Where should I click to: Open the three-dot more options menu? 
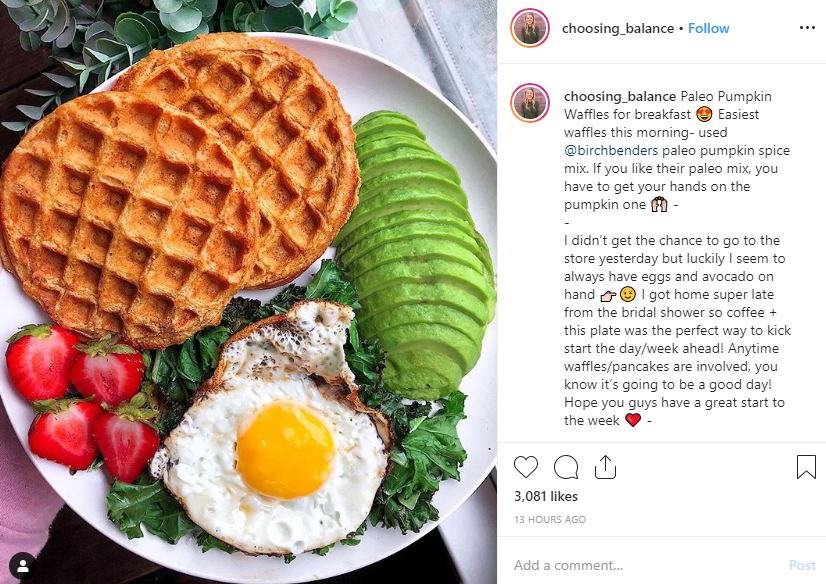point(807,28)
